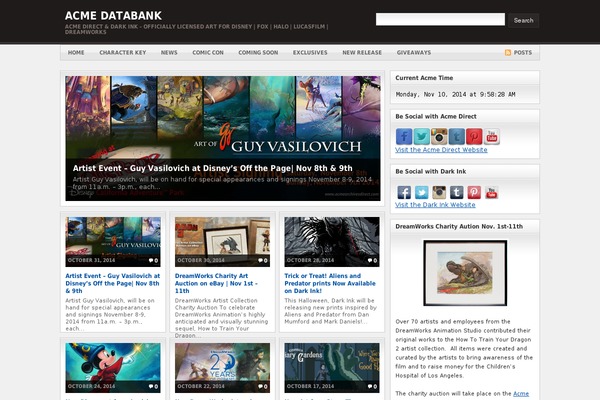This screenshot has height=400, width=600.
Task: Go to the Comic Con menu item
Action: click(208, 52)
